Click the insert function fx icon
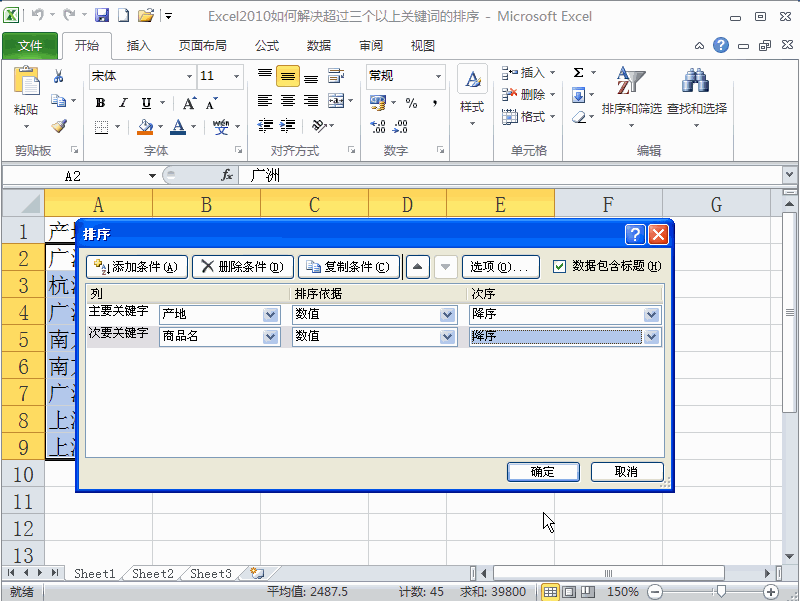The height and width of the screenshot is (601, 800). [x=227, y=176]
